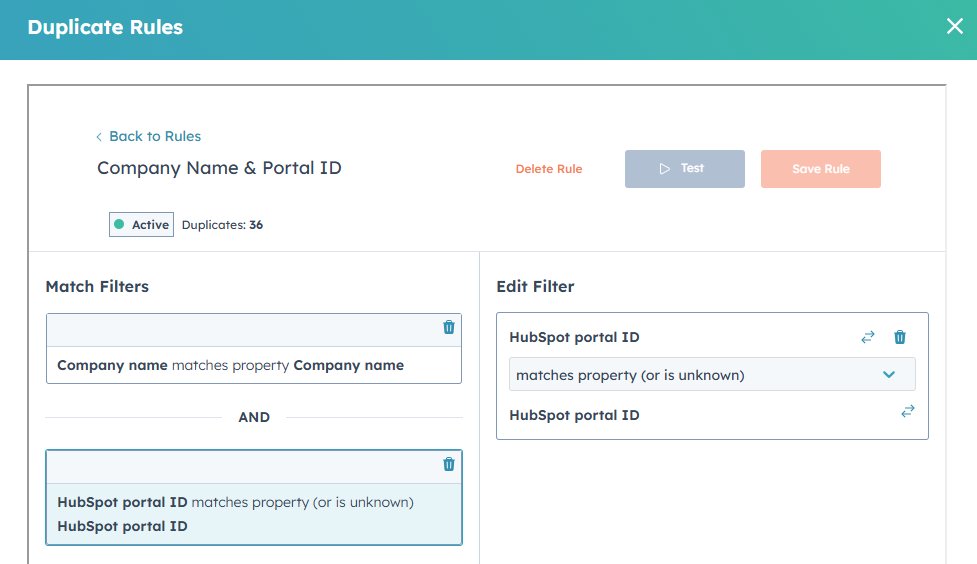977x564 pixels.
Task: Run the rule with Test button
Action: point(684,169)
